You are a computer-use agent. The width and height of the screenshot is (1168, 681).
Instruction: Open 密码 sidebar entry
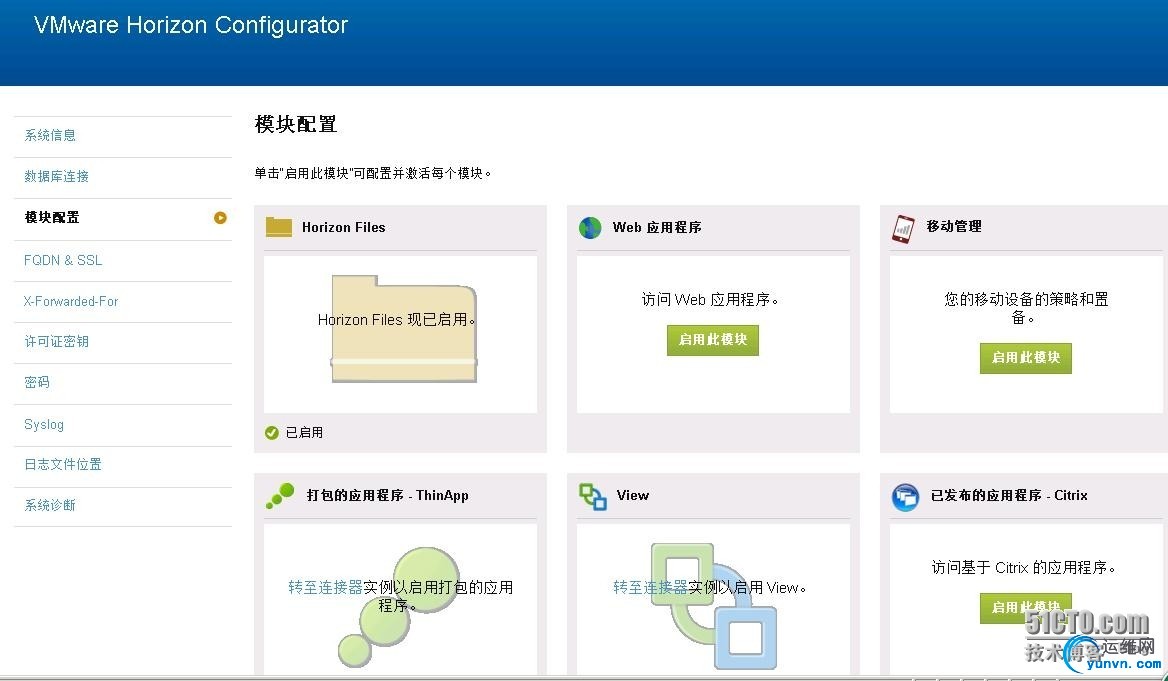(36, 382)
